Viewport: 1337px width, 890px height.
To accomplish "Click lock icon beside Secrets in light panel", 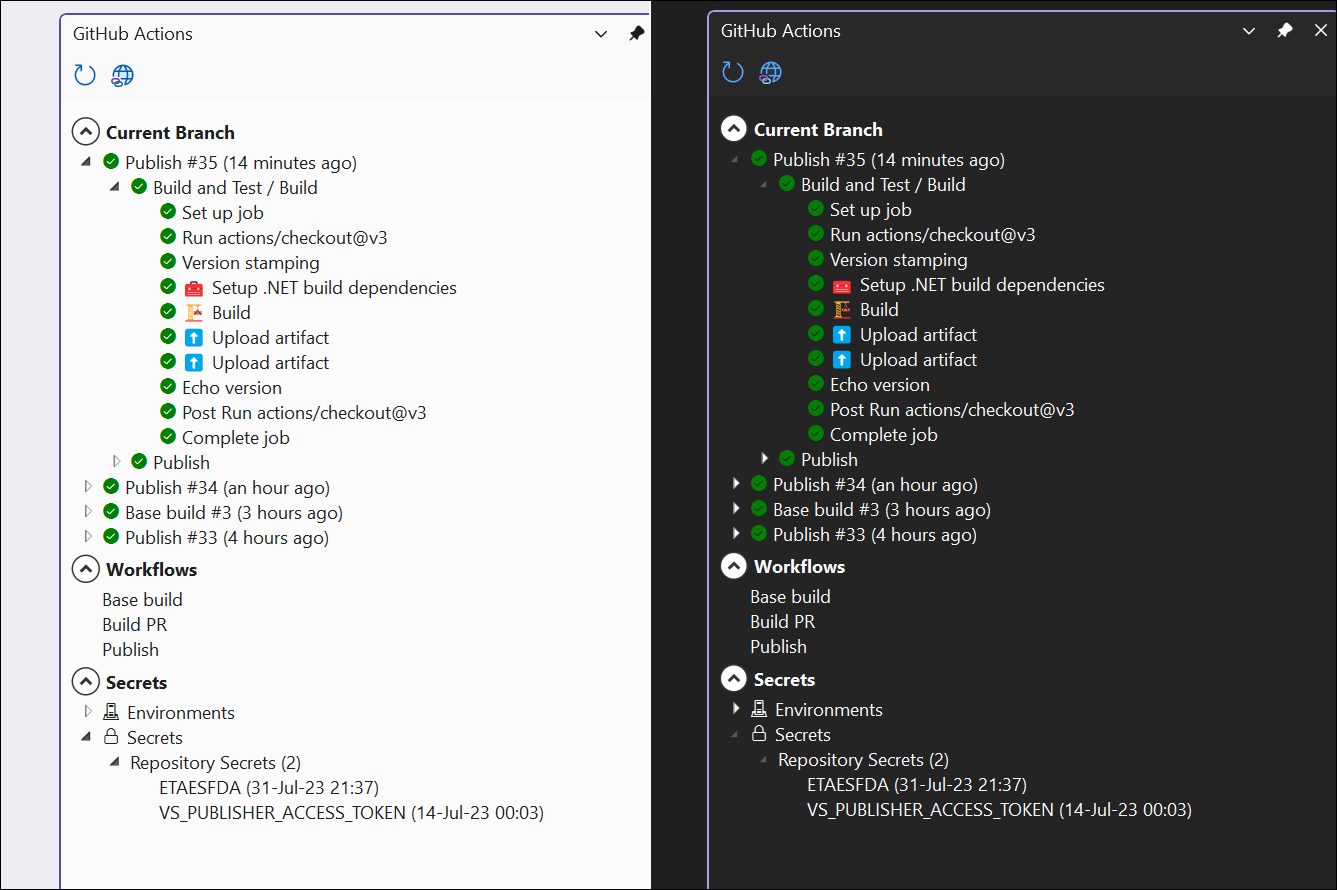I will coord(112,737).
